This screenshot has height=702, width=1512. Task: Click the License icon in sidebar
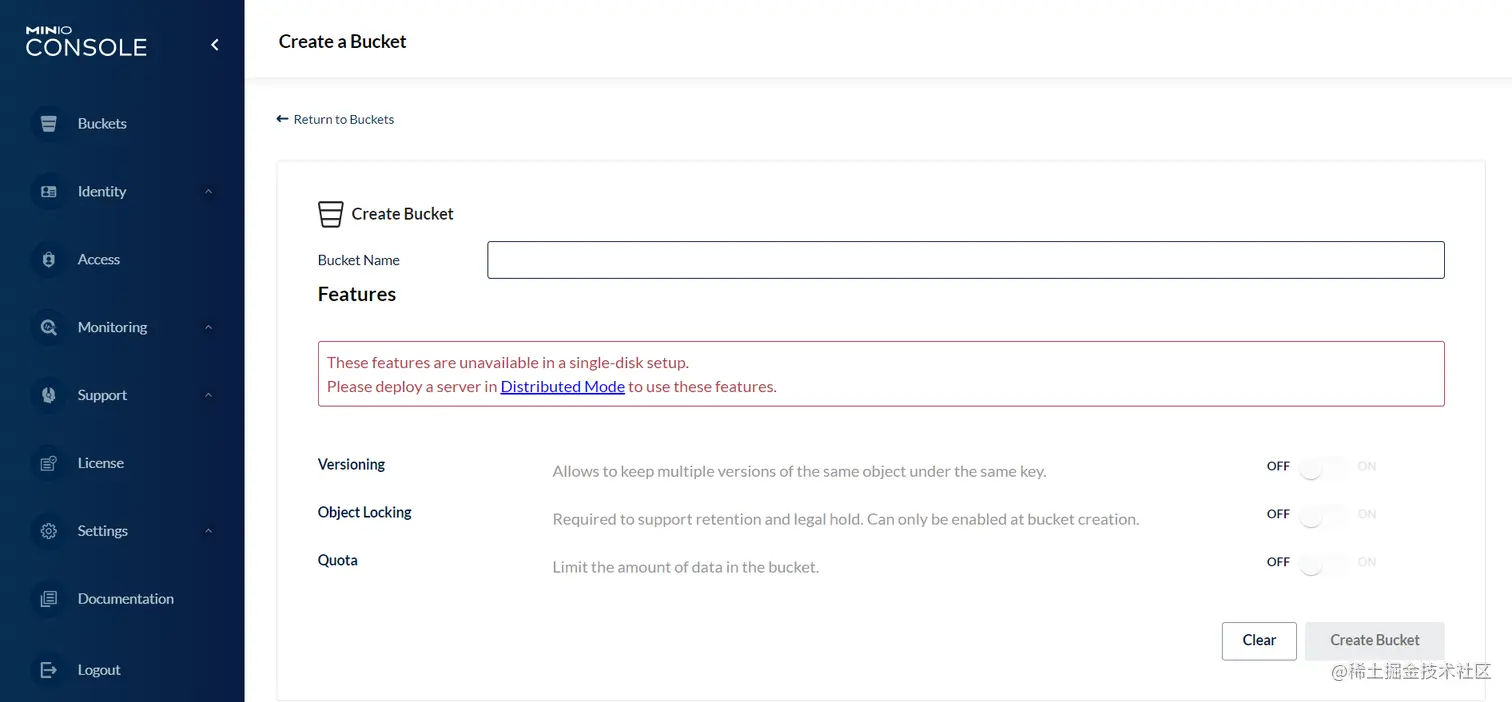[48, 464]
